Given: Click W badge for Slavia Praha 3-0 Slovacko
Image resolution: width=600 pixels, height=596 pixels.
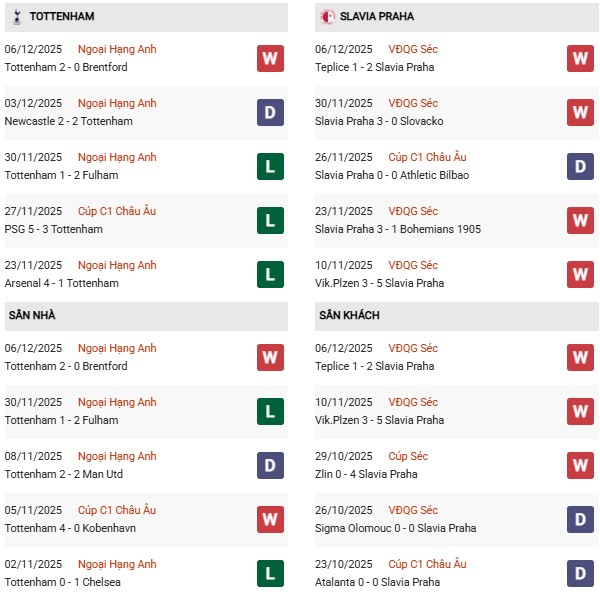Looking at the screenshot, I should 580,112.
